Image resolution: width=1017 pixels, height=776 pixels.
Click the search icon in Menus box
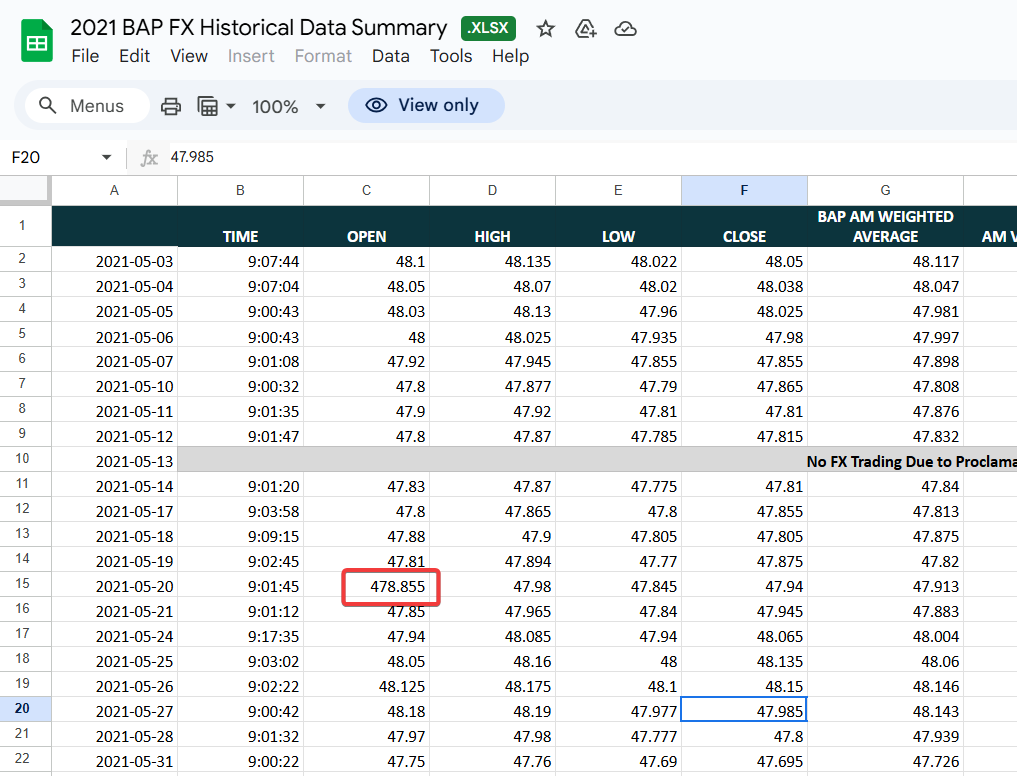tap(47, 105)
